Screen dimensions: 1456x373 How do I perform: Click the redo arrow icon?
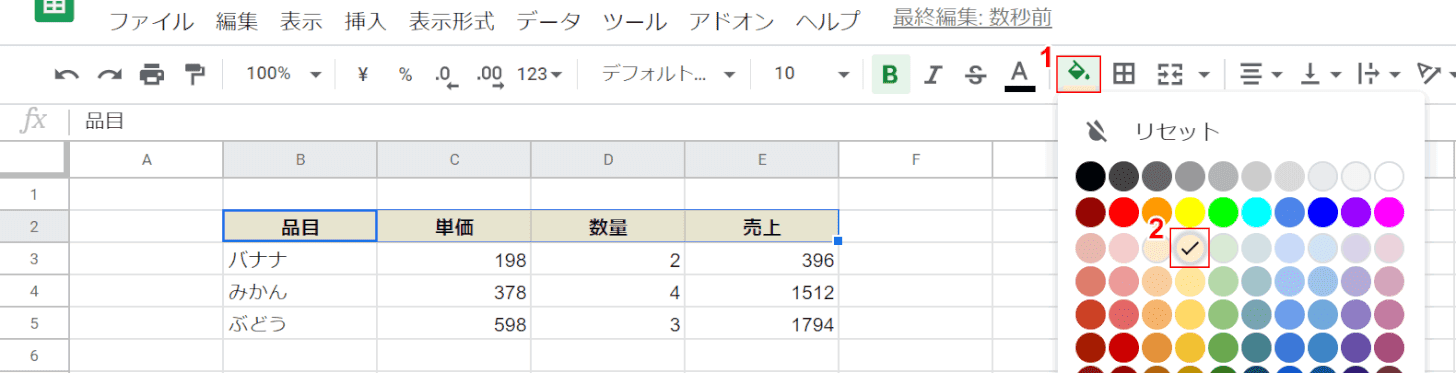click(x=109, y=74)
